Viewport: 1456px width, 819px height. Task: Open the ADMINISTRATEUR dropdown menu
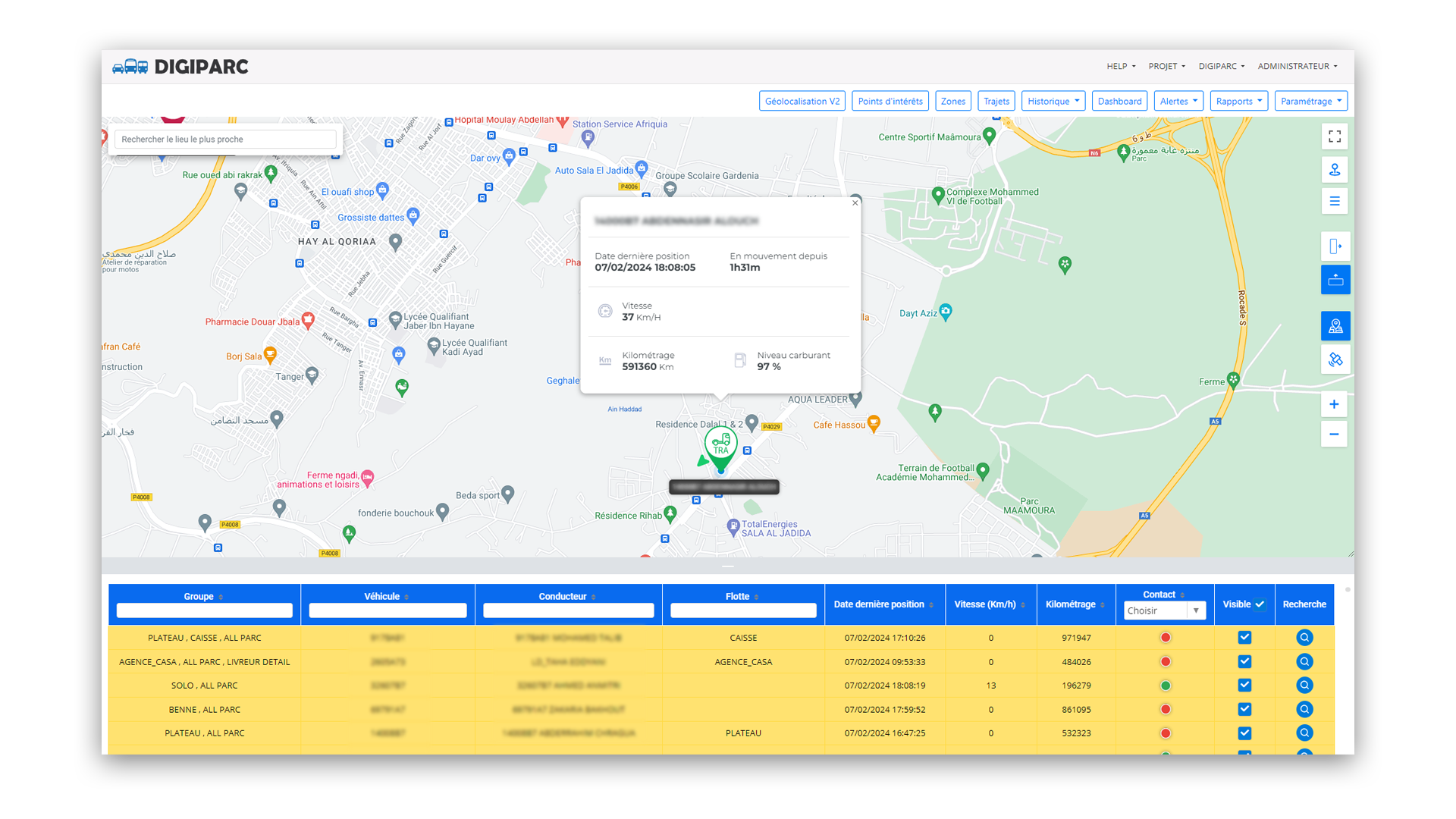(1297, 67)
